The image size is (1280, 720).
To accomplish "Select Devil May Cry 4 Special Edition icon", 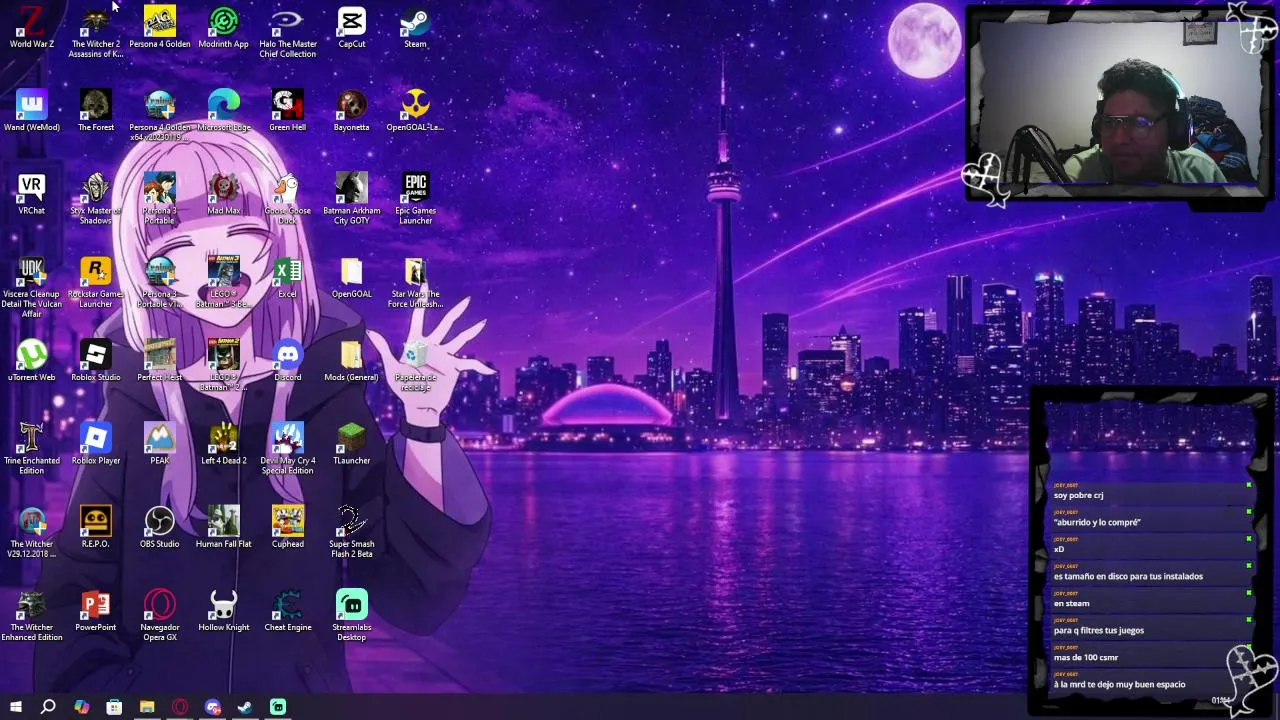I will click(x=288, y=448).
